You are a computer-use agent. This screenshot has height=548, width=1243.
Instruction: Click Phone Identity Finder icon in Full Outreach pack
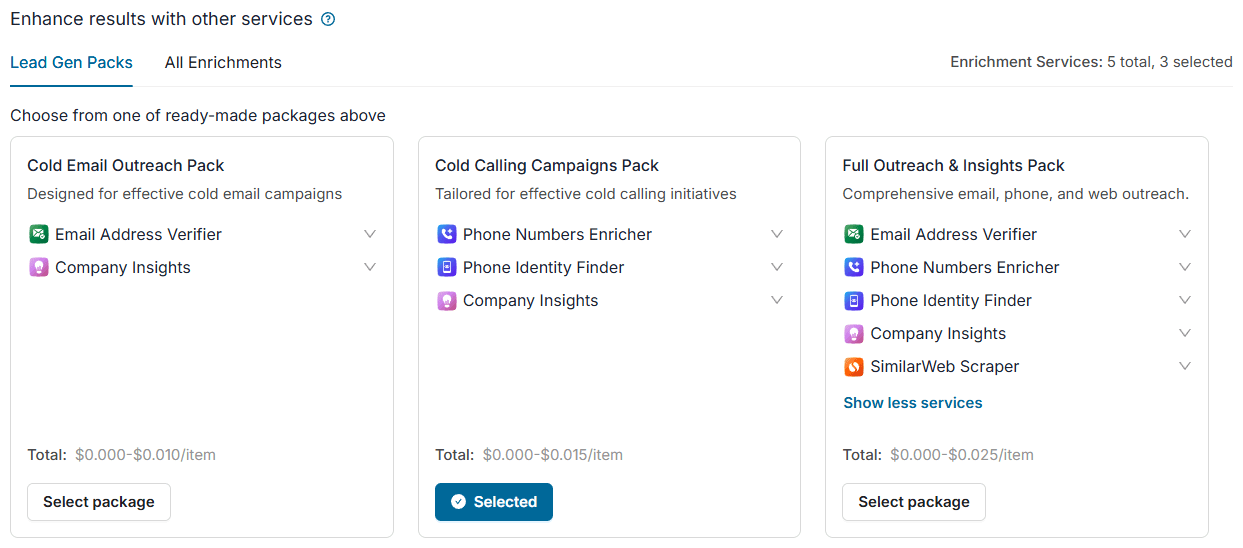tap(854, 300)
